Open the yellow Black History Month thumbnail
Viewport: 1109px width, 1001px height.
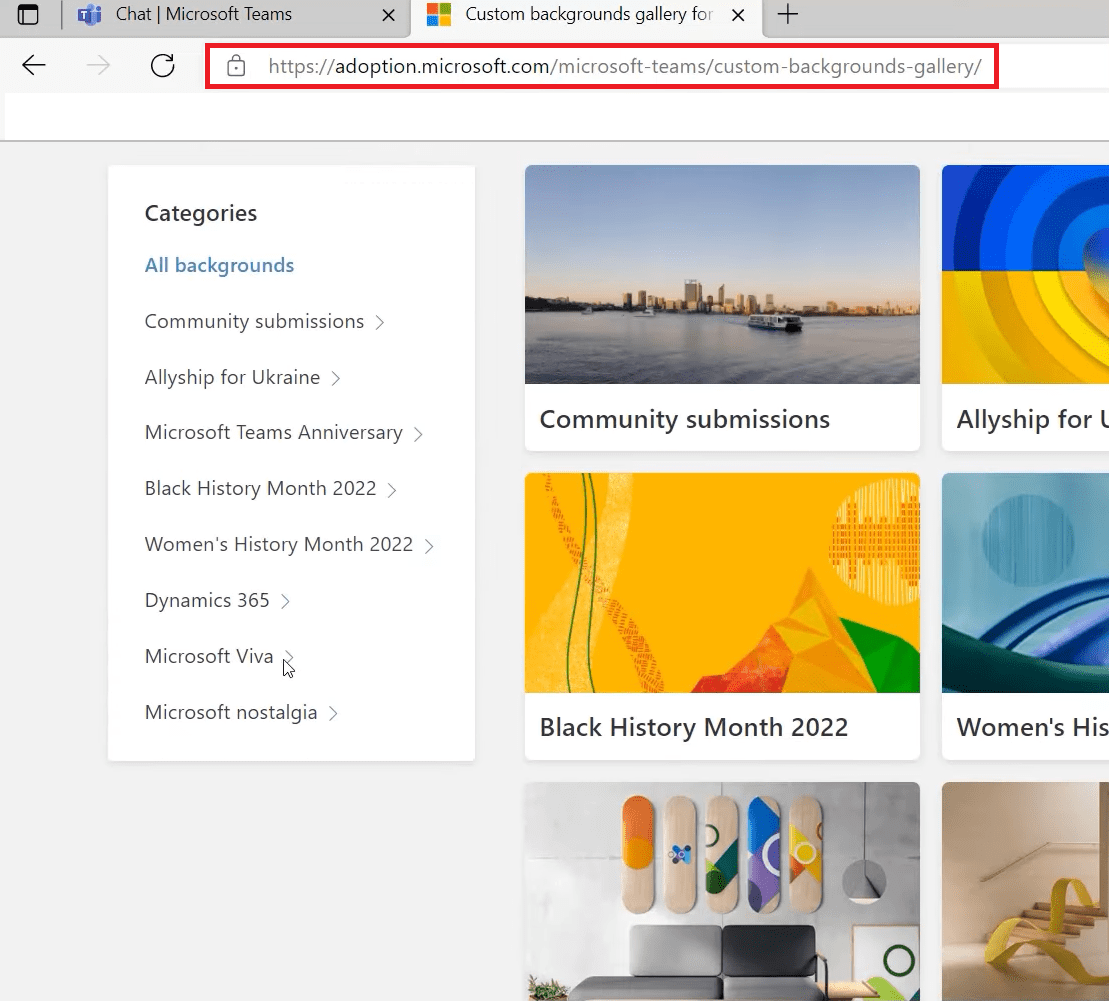(722, 583)
